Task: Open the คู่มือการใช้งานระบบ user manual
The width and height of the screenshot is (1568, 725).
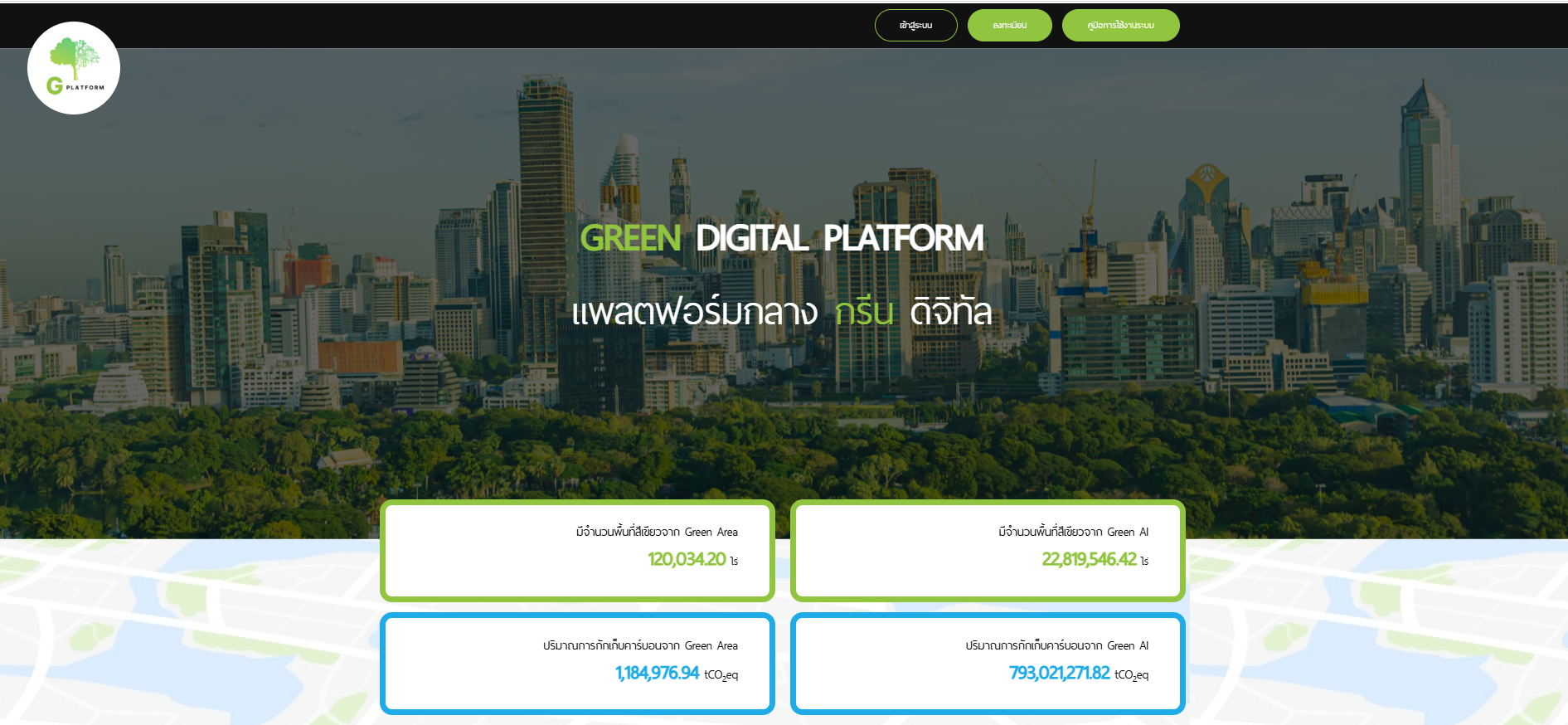Action: [x=1120, y=25]
